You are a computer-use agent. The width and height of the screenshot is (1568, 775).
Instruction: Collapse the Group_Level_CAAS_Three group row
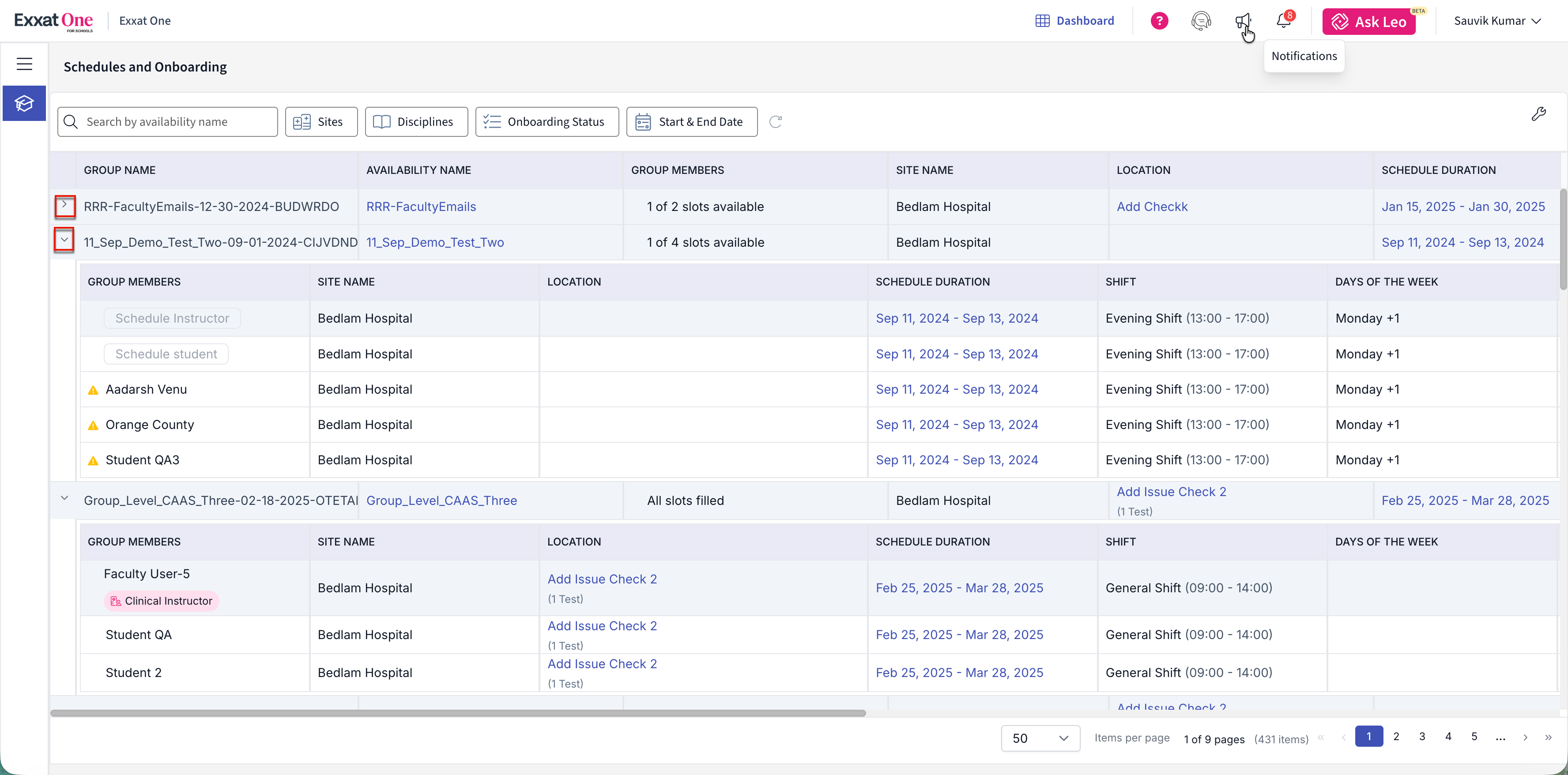64,499
